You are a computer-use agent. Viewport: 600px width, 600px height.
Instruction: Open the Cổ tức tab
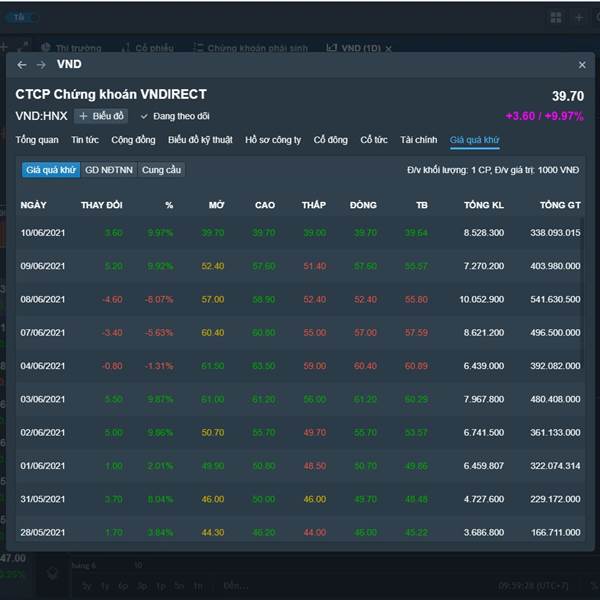pyautogui.click(x=374, y=140)
